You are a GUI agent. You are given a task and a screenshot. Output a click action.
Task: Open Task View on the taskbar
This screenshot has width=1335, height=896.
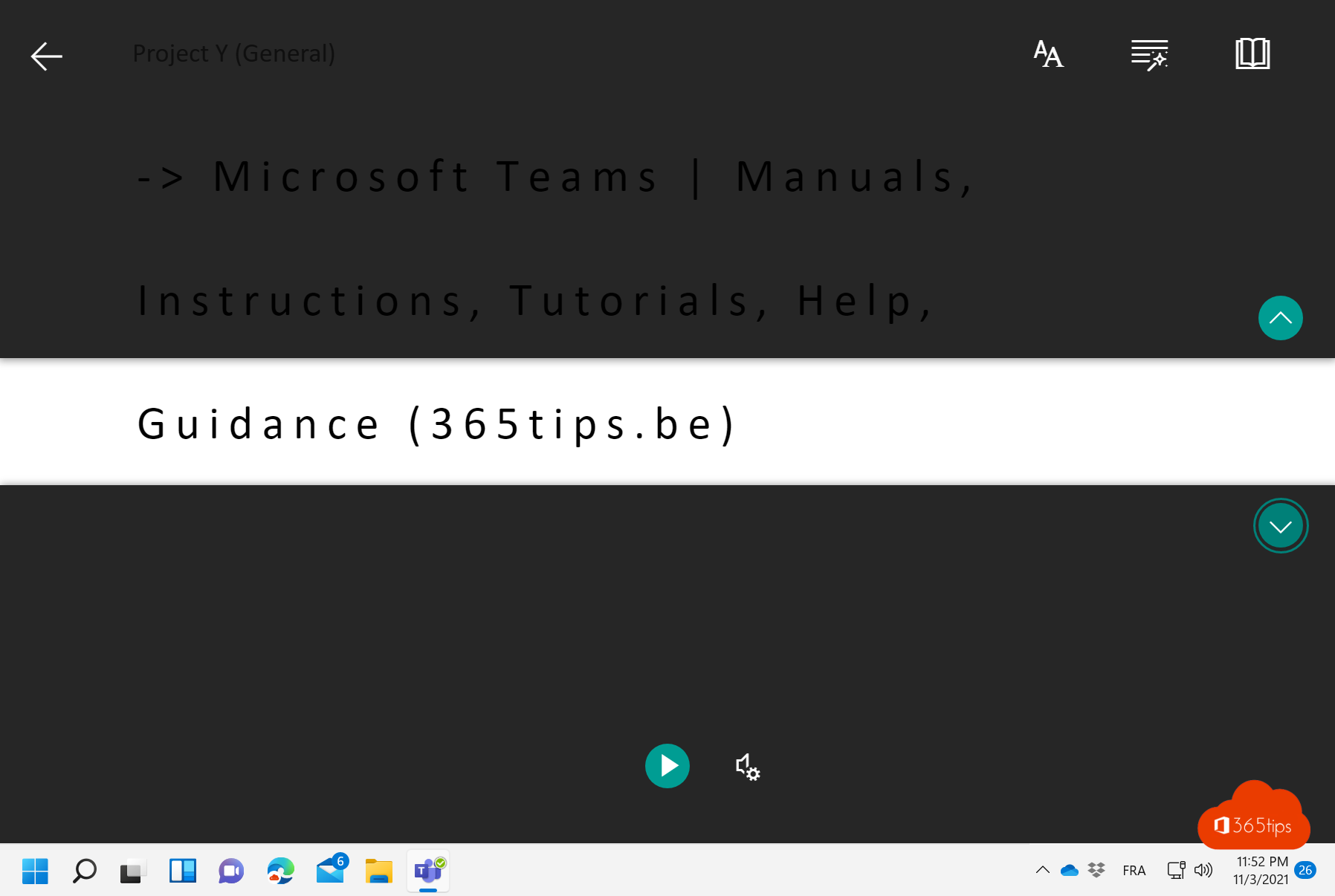point(133,871)
